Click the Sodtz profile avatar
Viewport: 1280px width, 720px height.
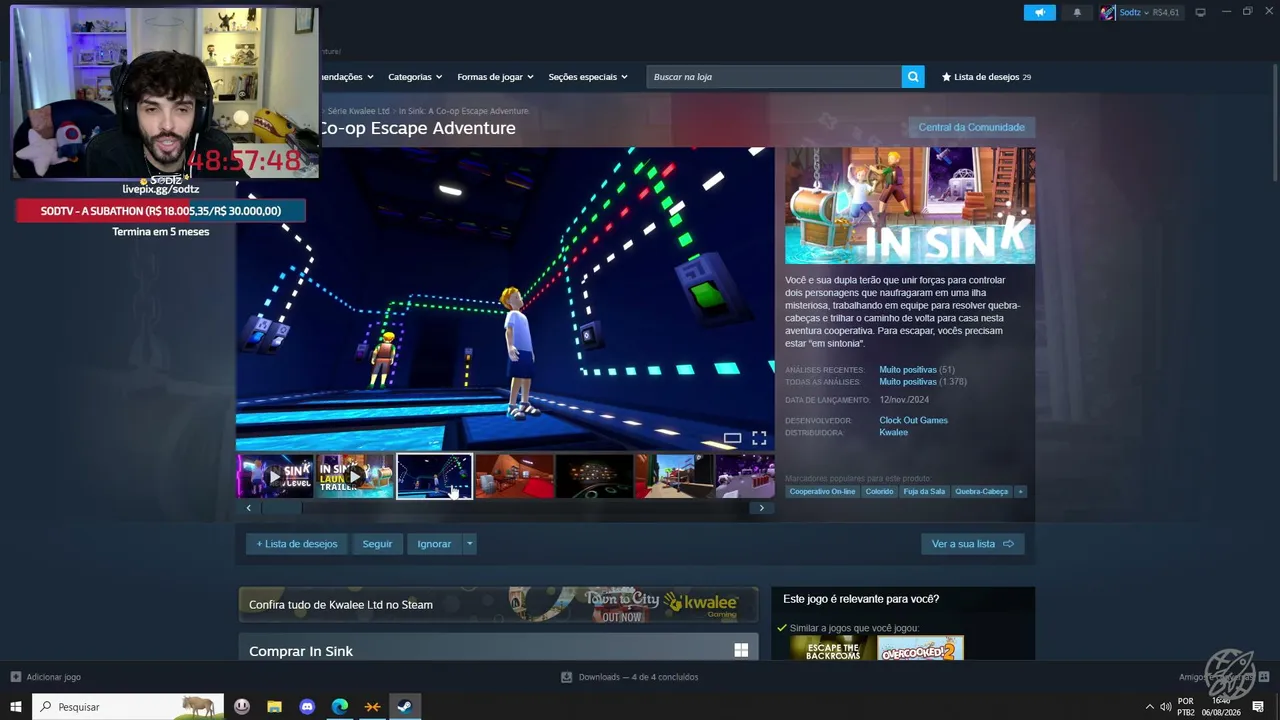[x=1107, y=12]
